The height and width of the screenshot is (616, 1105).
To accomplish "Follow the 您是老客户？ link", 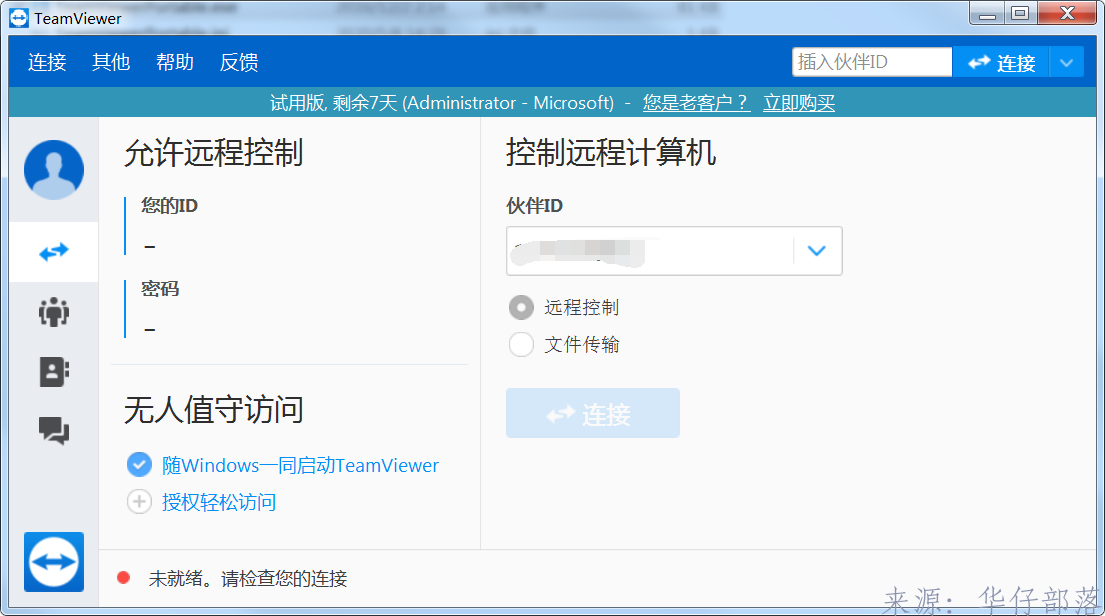I will point(696,103).
